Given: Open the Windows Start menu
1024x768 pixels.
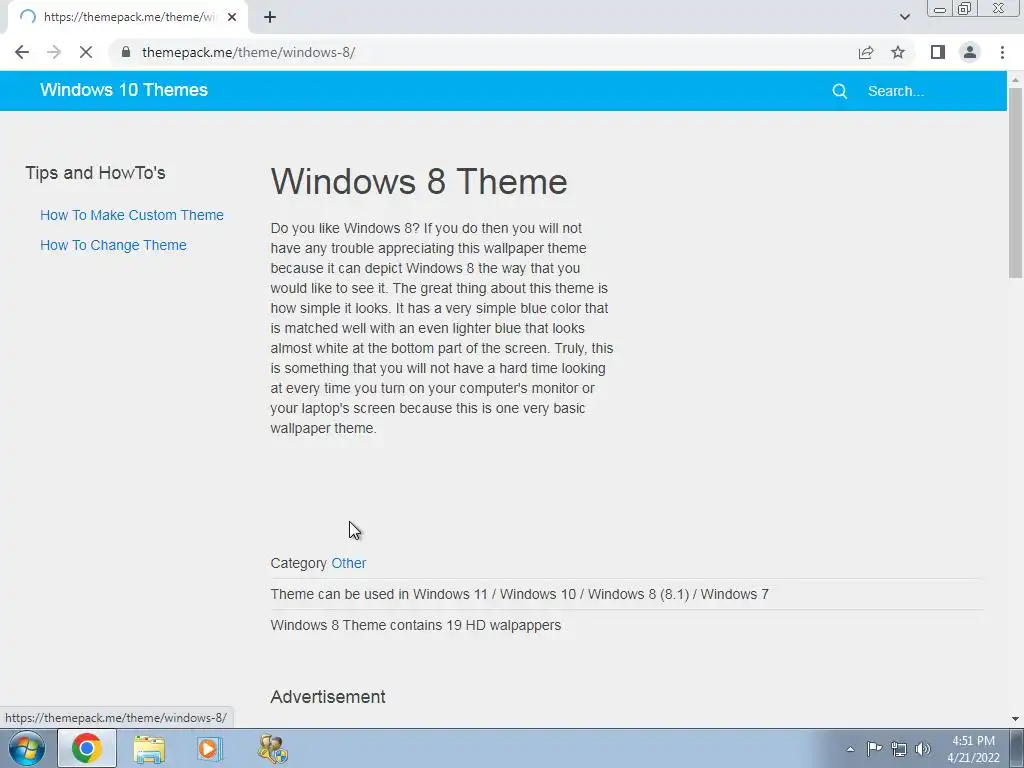Looking at the screenshot, I should point(27,748).
